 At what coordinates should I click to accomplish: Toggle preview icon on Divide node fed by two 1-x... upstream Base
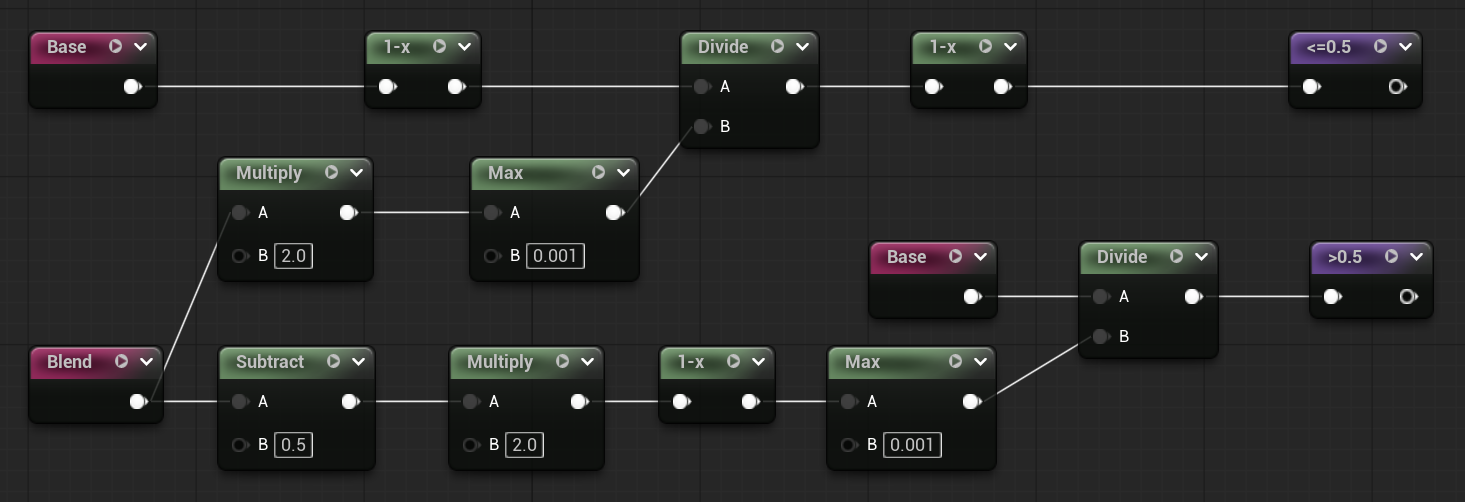coord(778,47)
